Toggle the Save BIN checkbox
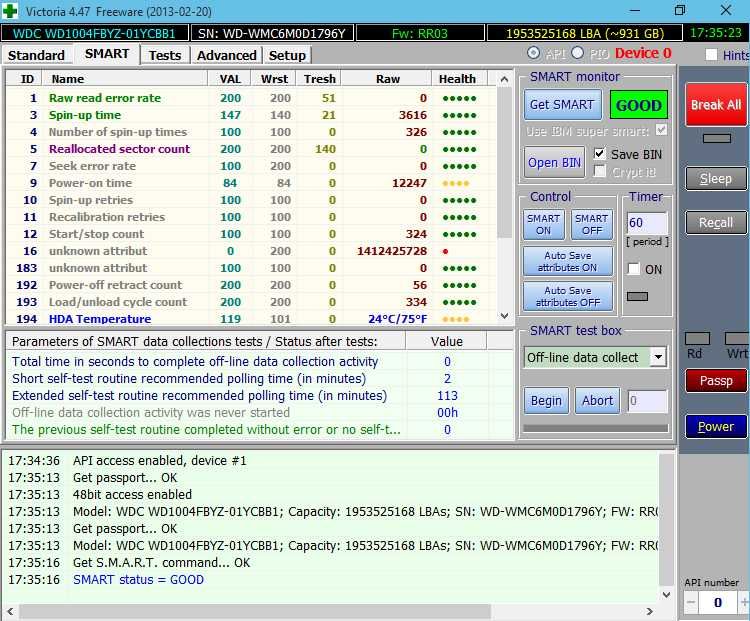The image size is (750, 621). (600, 154)
